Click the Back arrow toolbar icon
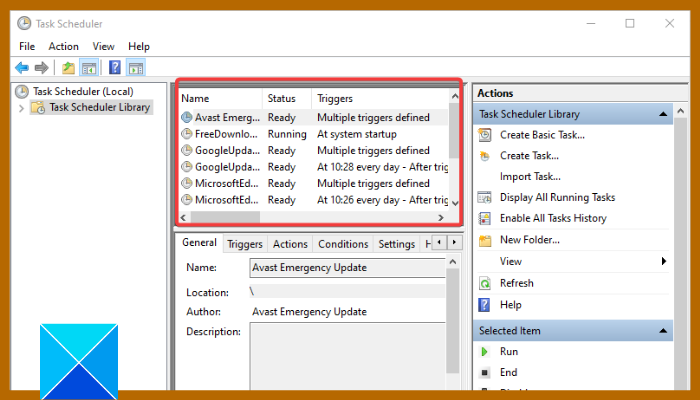 click(x=22, y=68)
